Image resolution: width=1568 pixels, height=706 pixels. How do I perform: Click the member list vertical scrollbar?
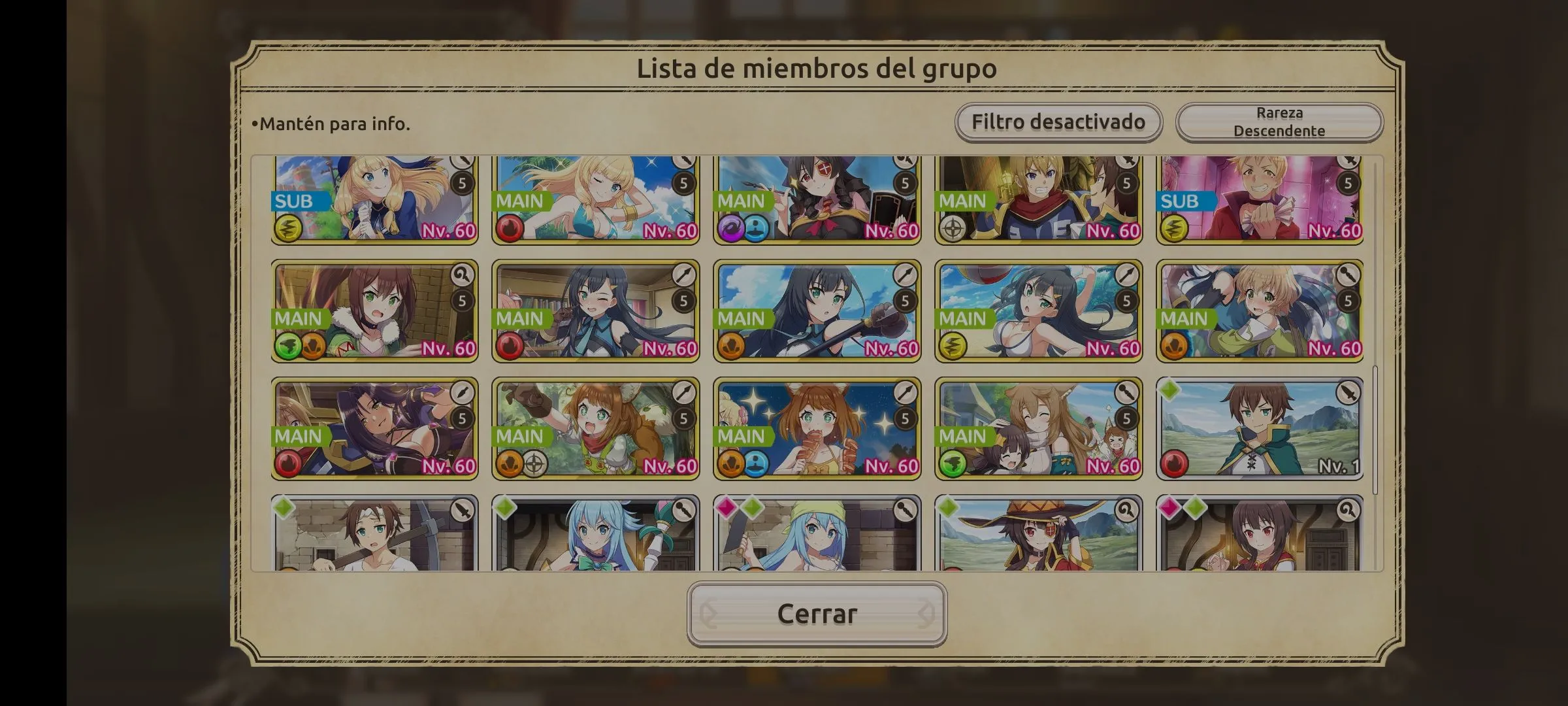click(1375, 429)
